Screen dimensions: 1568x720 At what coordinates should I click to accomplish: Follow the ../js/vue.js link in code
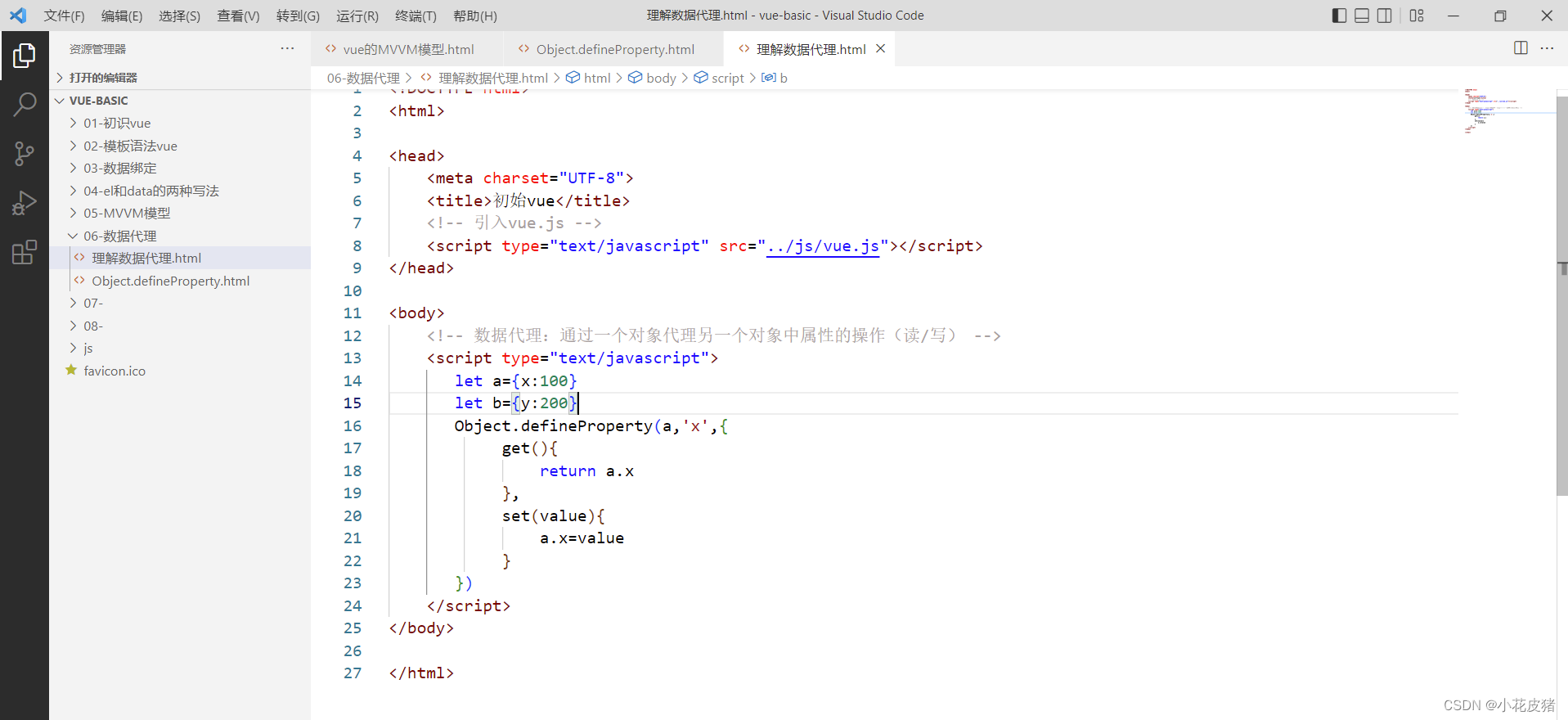click(822, 245)
